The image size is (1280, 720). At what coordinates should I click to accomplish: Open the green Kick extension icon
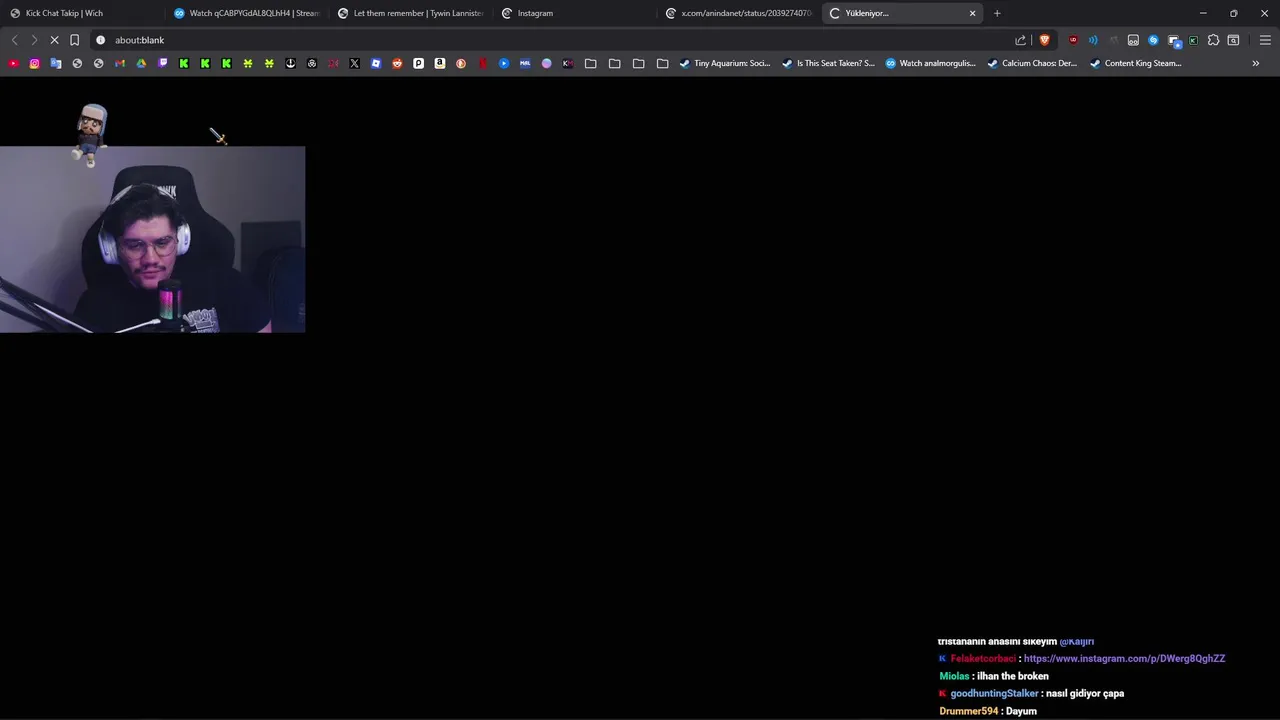[x=1193, y=40]
